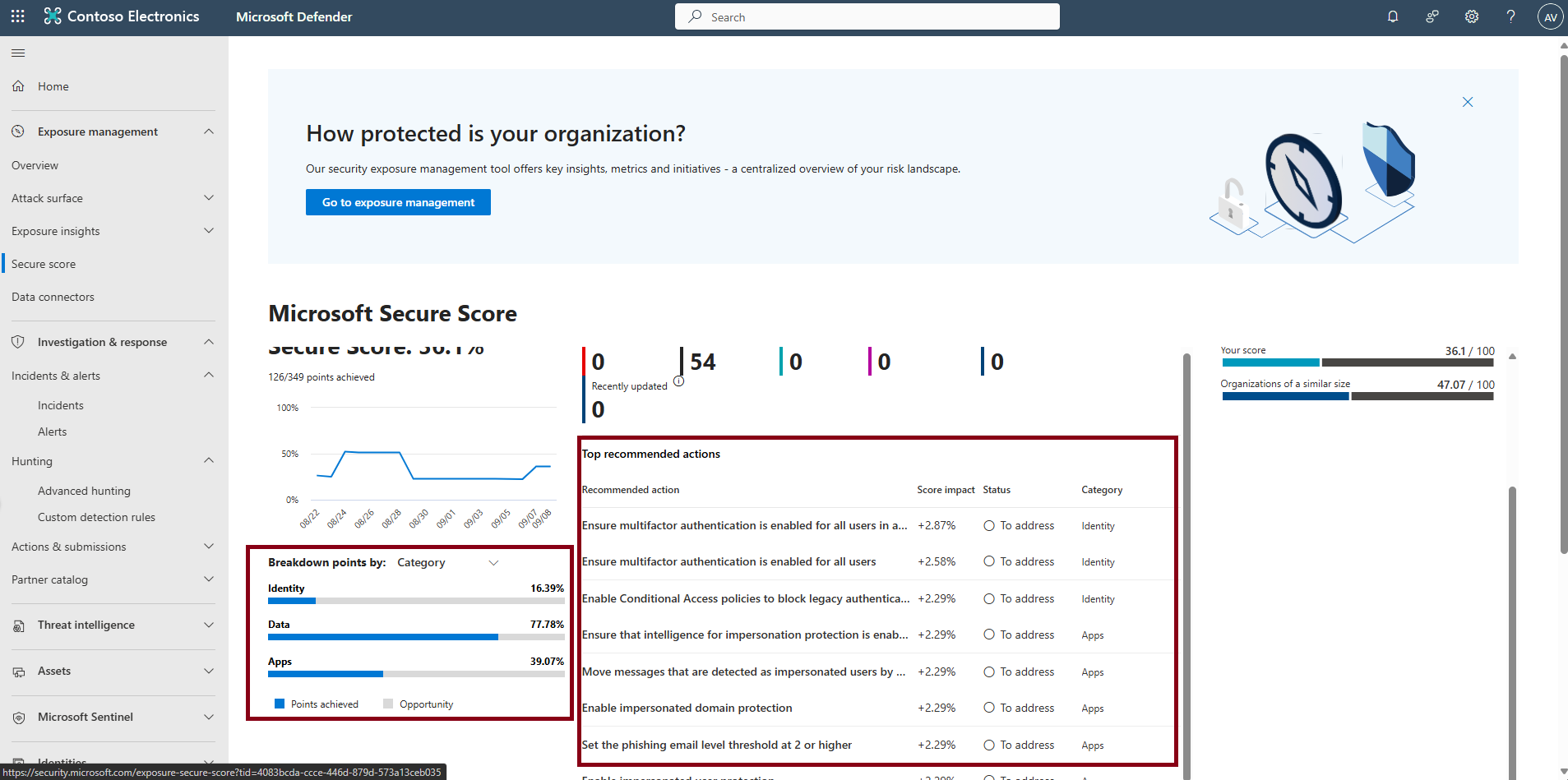1568x780 pixels.
Task: Click the Identity points progress bar
Action: click(x=416, y=601)
